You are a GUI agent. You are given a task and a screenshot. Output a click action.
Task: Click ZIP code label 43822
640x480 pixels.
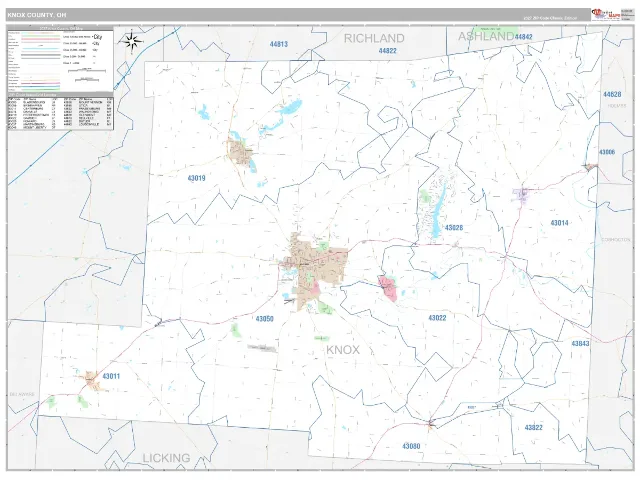coord(533,427)
